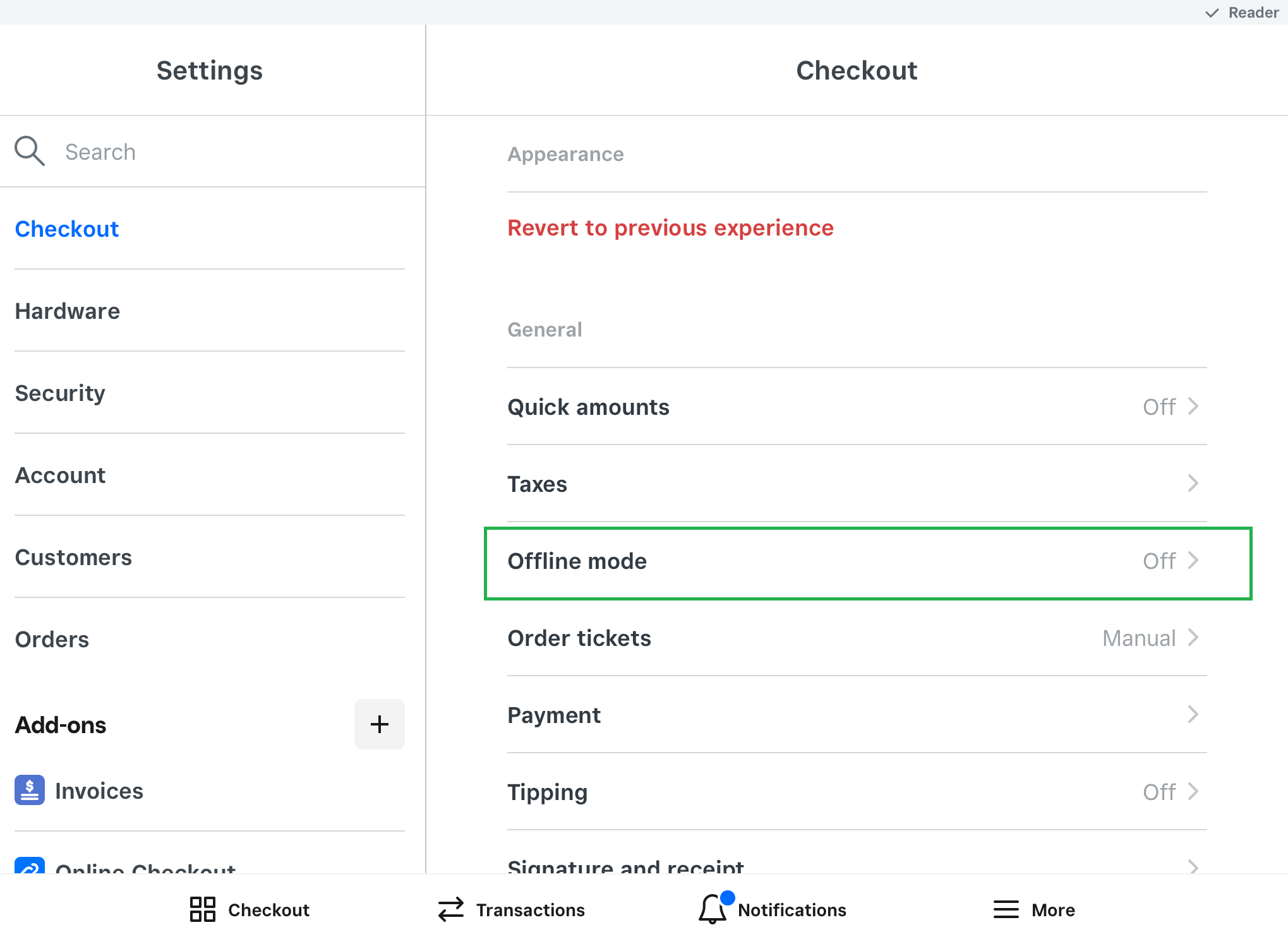Select Hardware in settings sidebar
1288x944 pixels.
(x=68, y=311)
